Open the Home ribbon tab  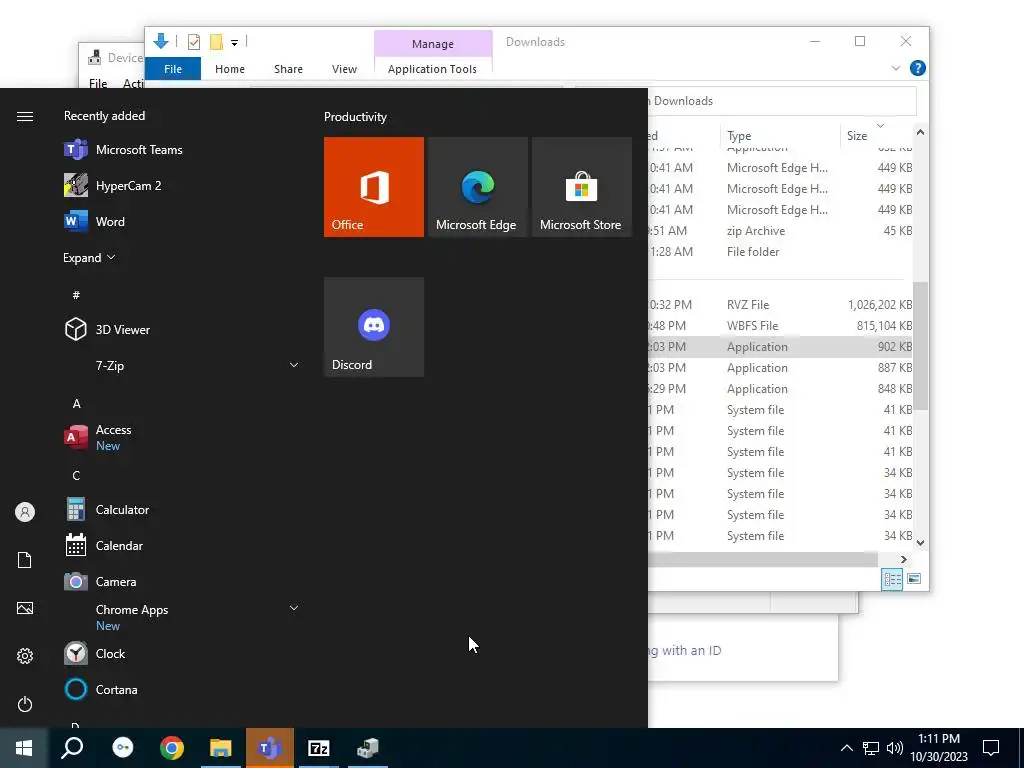[x=230, y=69]
